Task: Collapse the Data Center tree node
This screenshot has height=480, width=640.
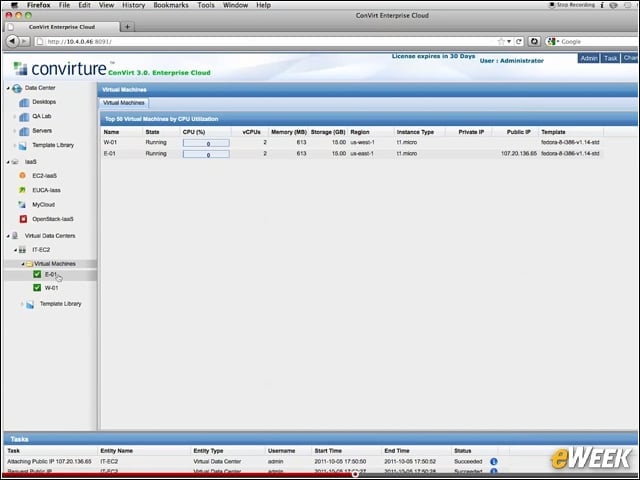Action: 8,88
